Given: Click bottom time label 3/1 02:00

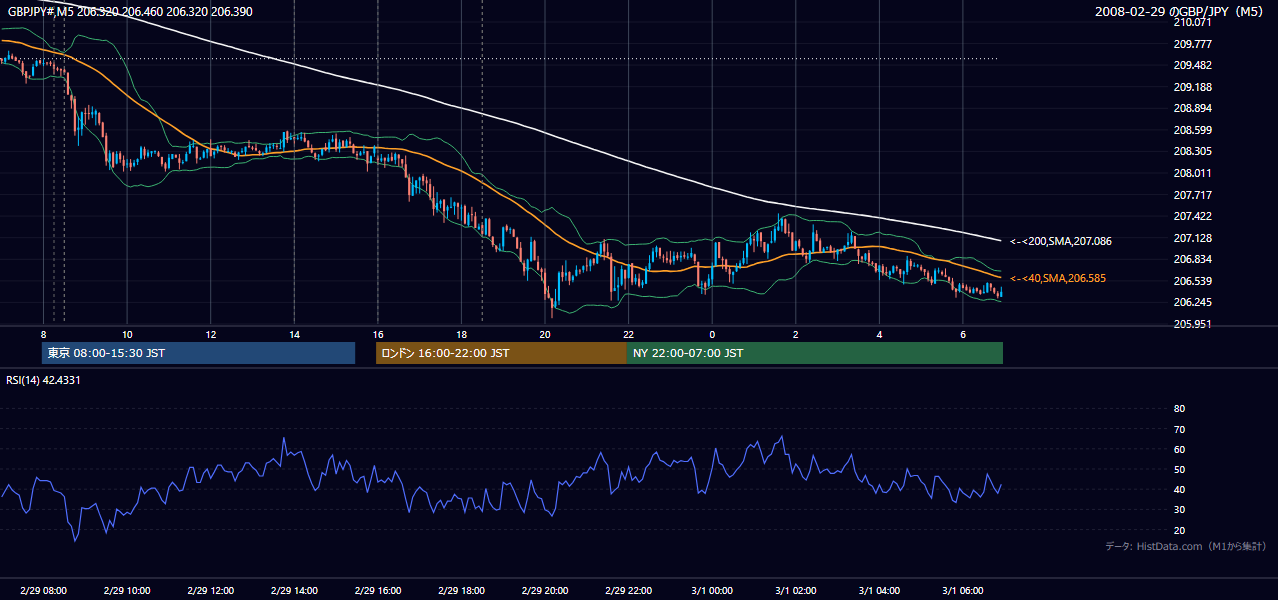Looking at the screenshot, I should pos(795,591).
